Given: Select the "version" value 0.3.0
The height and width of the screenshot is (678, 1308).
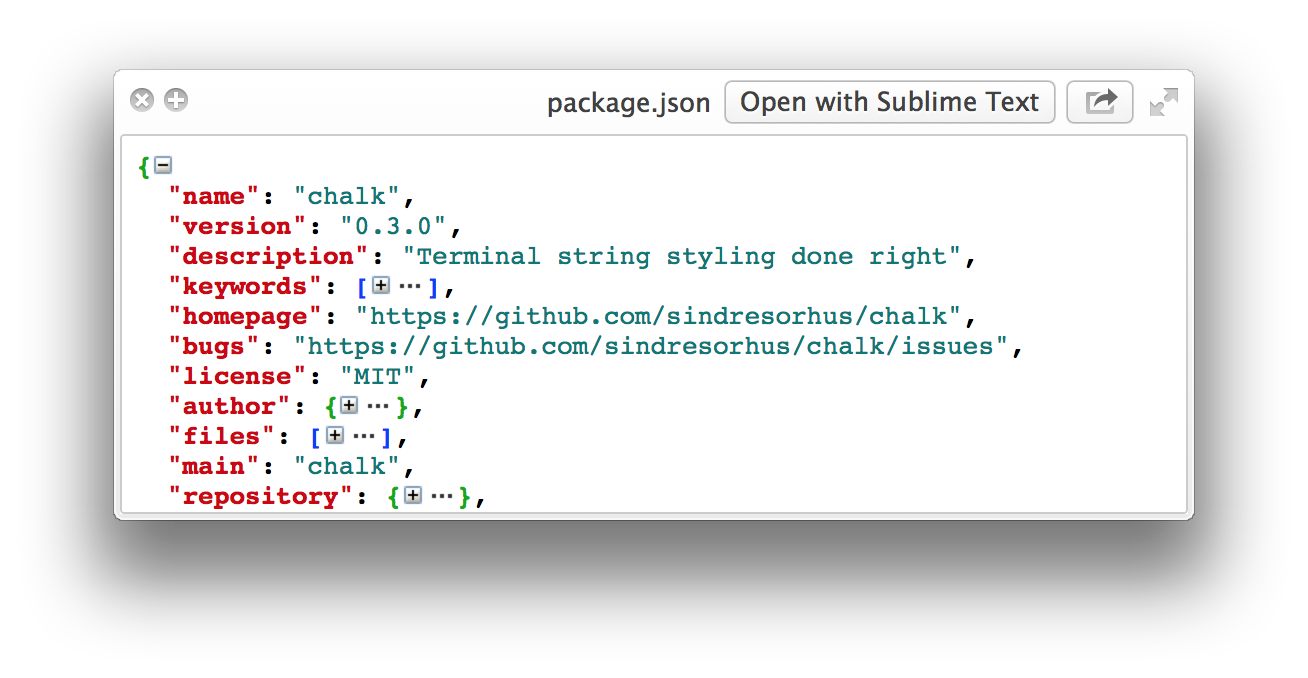Looking at the screenshot, I should click(x=400, y=227).
